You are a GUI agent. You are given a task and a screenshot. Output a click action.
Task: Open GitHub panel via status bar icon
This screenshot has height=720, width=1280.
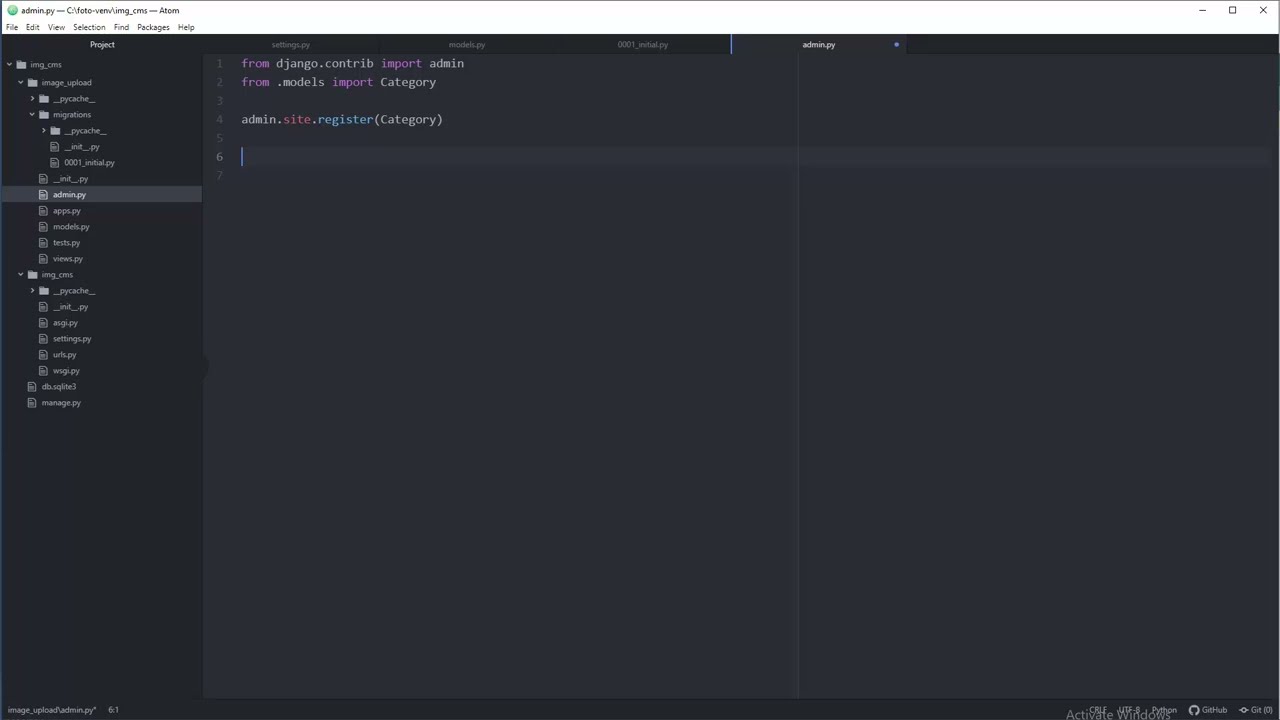(1207, 710)
